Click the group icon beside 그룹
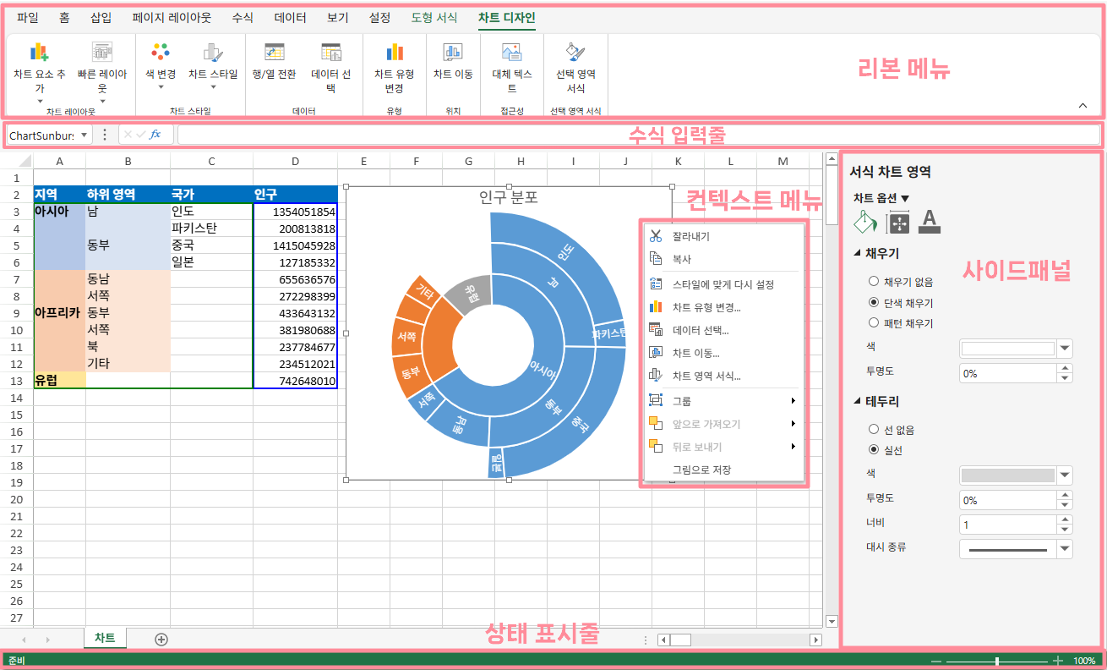Image resolution: width=1108 pixels, height=670 pixels. pyautogui.click(x=655, y=401)
